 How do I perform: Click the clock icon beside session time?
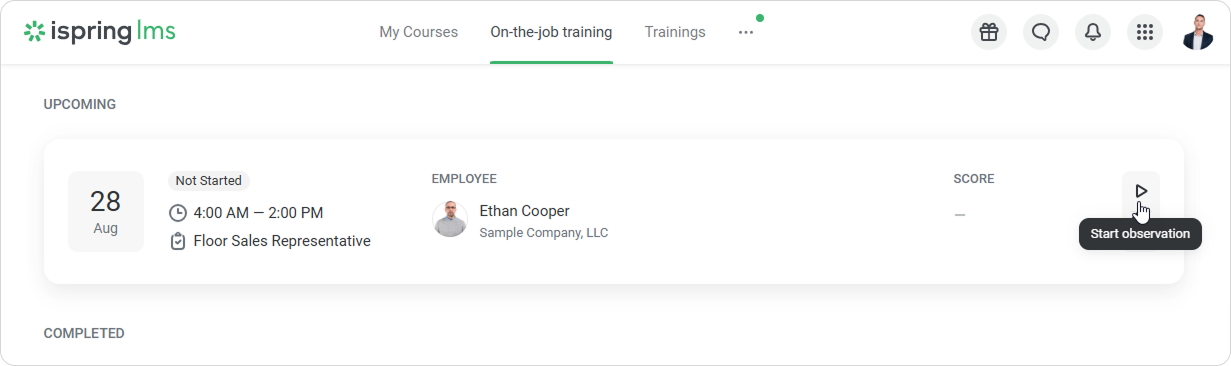point(178,213)
